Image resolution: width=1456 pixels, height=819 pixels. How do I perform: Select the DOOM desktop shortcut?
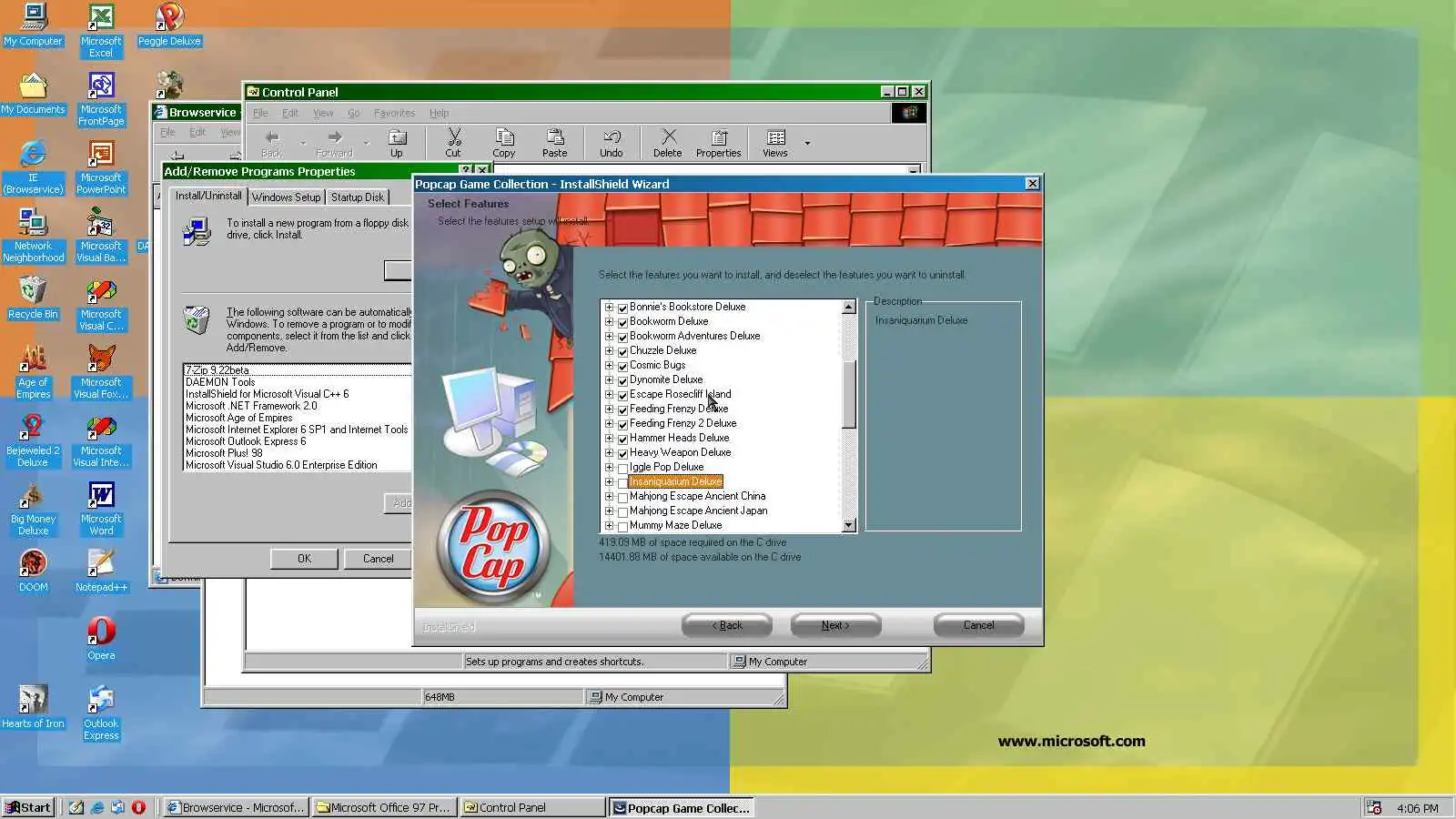(x=33, y=571)
